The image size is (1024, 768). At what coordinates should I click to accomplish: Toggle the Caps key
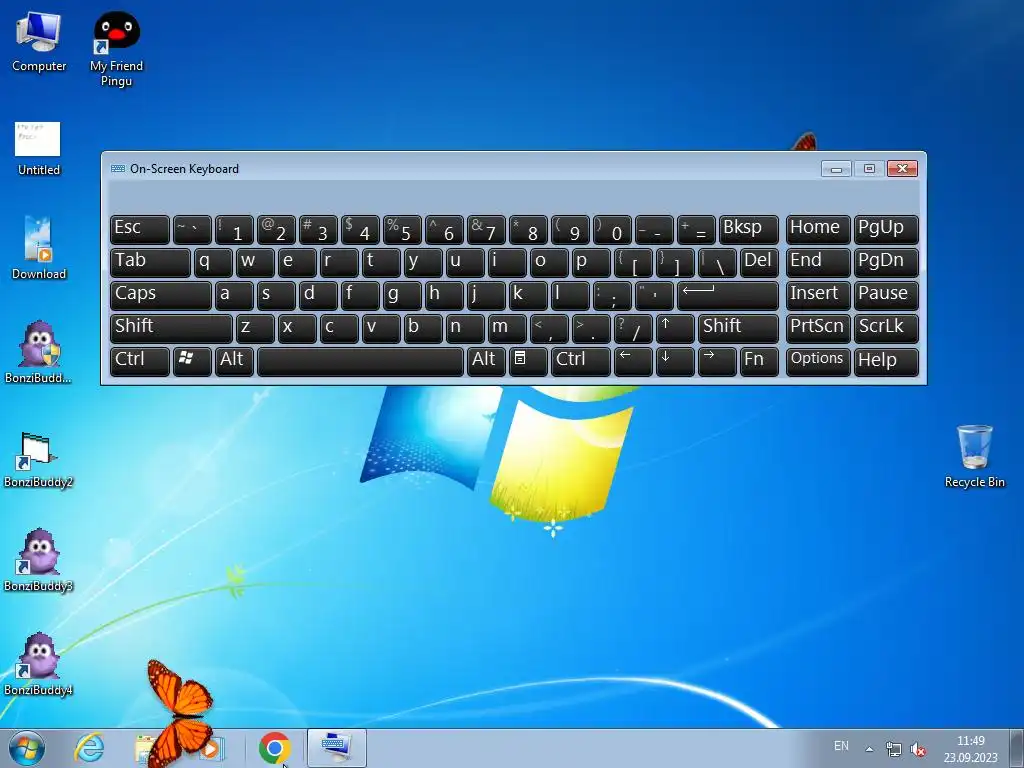(x=161, y=296)
